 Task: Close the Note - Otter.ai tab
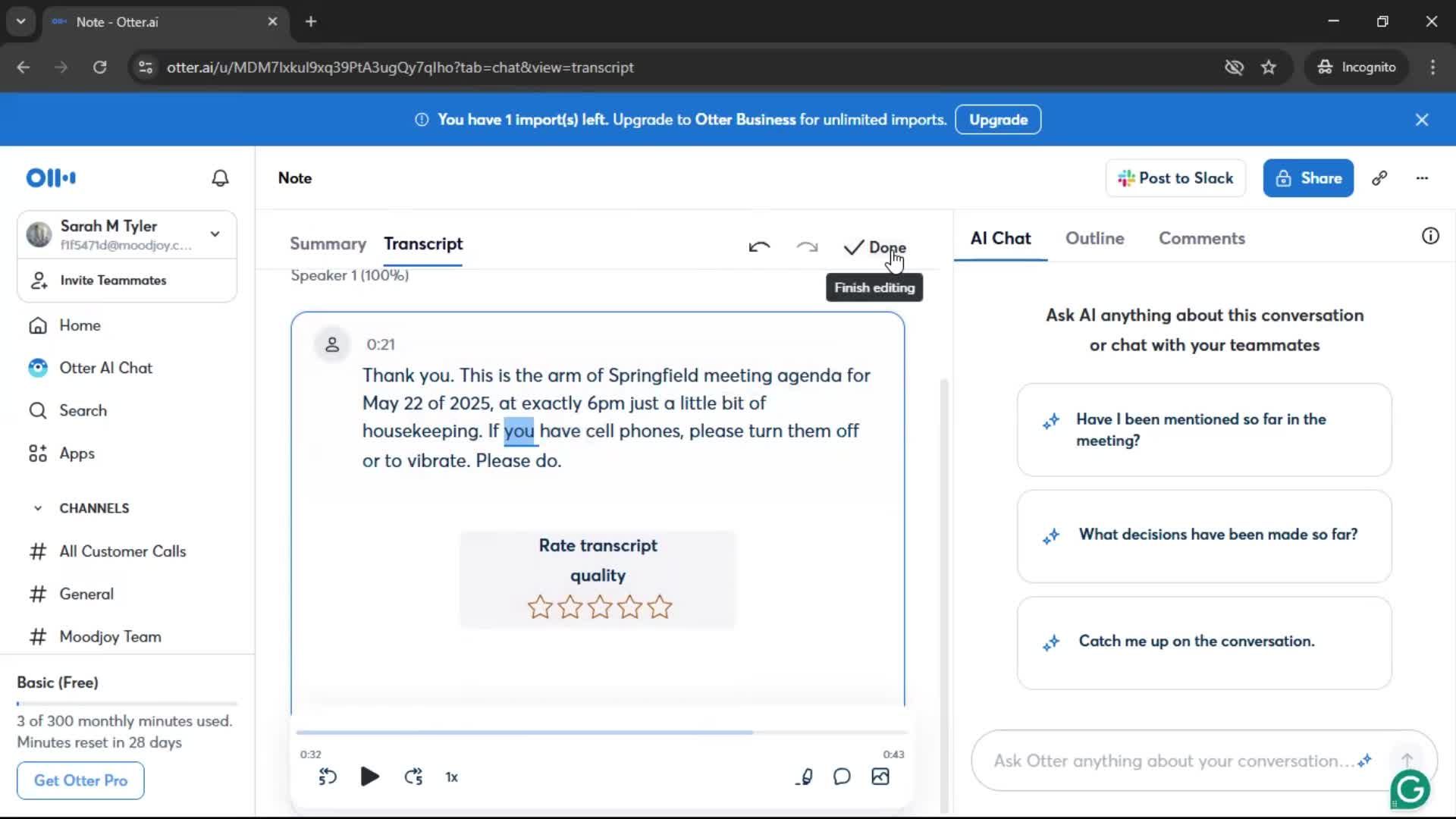click(x=272, y=22)
